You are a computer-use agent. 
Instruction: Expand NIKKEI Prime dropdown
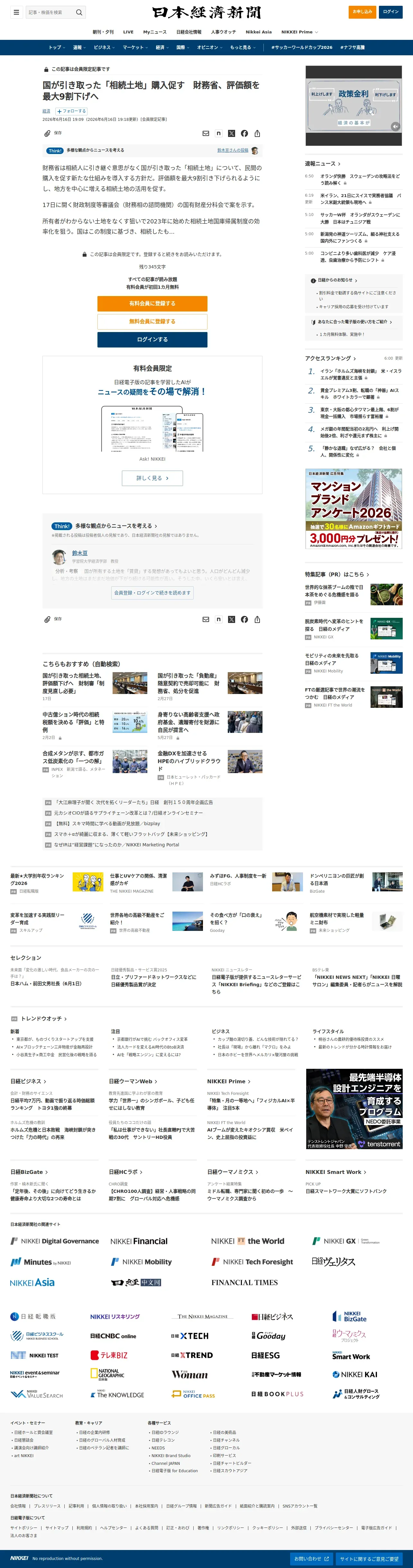(x=299, y=32)
